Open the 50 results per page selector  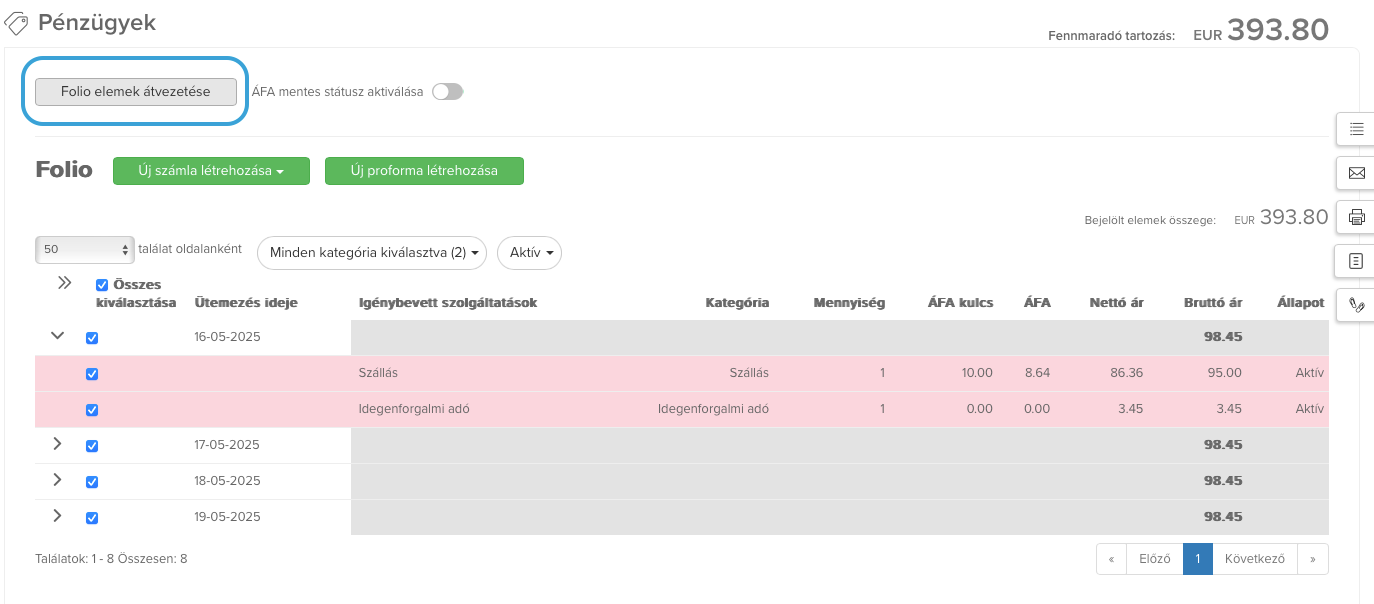[x=85, y=250]
